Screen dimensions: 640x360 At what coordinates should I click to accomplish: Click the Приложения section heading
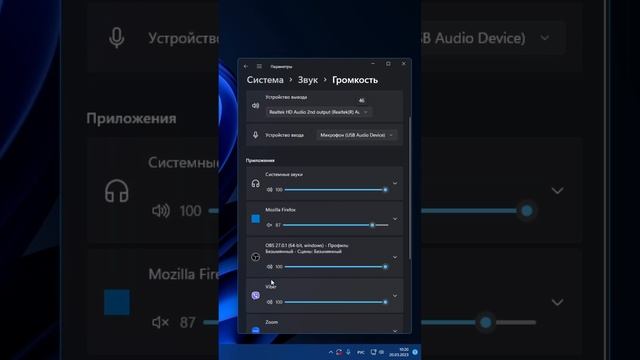(260, 160)
